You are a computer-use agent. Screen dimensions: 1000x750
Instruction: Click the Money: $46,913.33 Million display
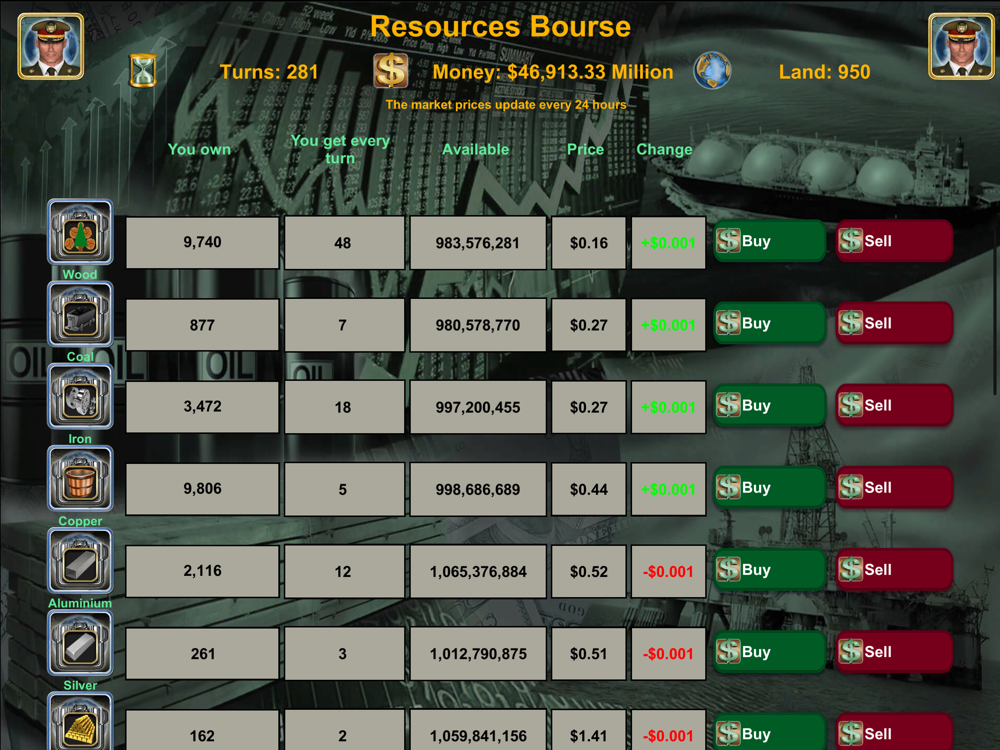coord(552,71)
